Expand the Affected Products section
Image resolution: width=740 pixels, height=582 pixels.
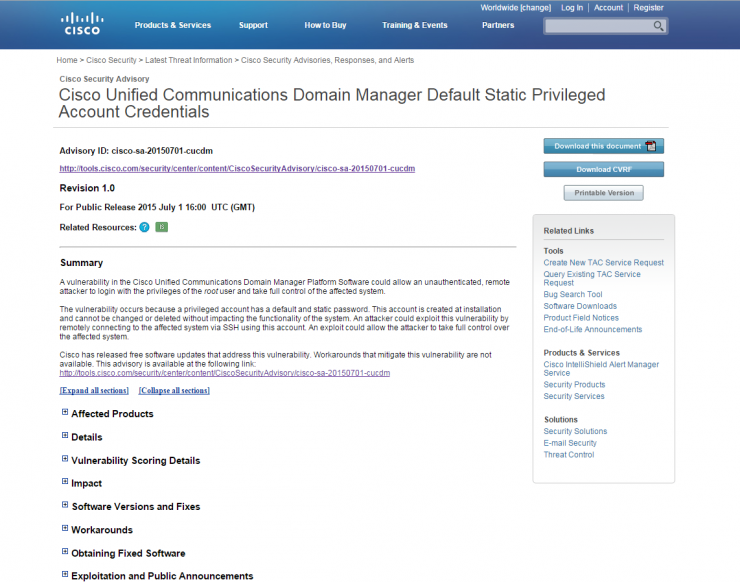[x=65, y=412]
